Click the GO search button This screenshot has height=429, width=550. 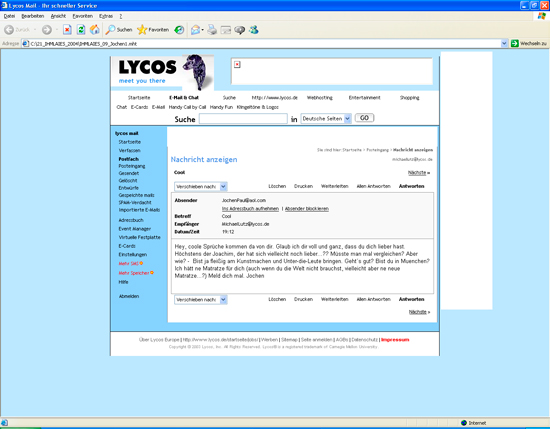click(364, 118)
